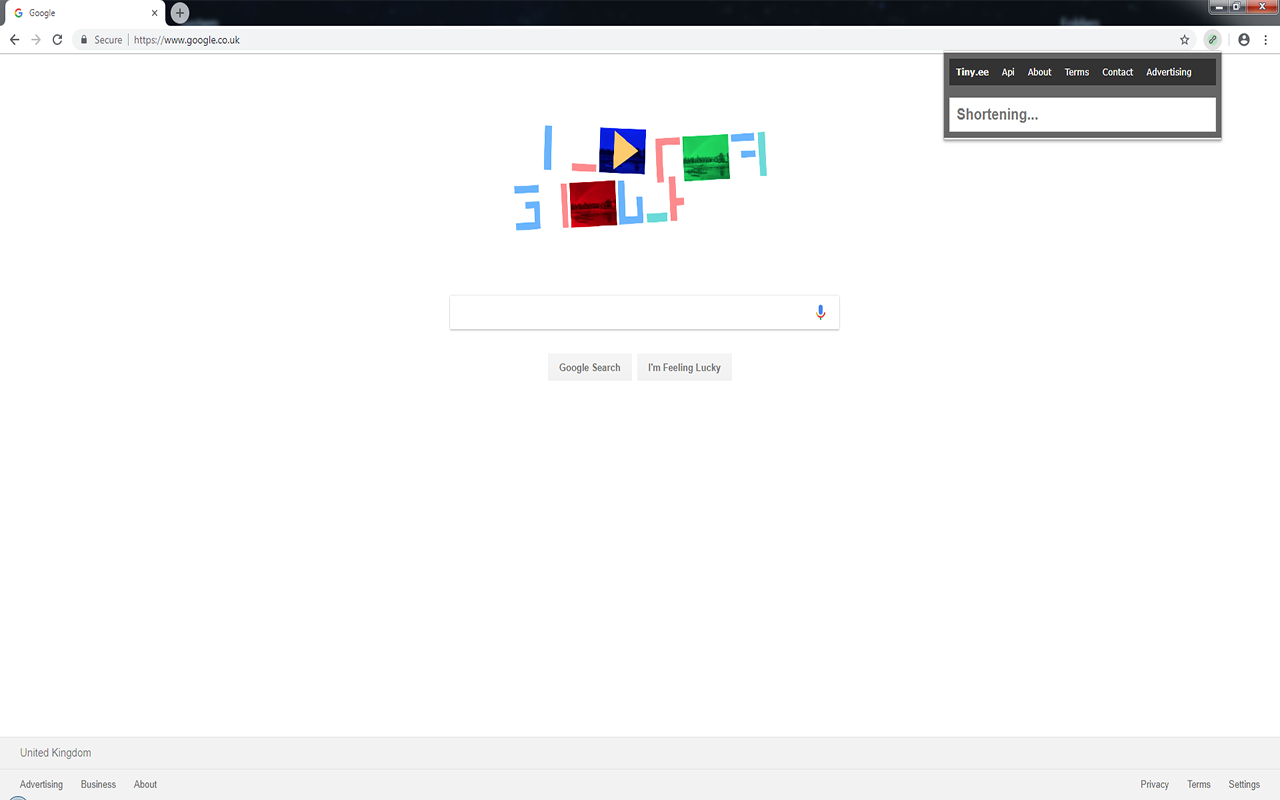Open the footer About link
1280x800 pixels.
coord(145,784)
